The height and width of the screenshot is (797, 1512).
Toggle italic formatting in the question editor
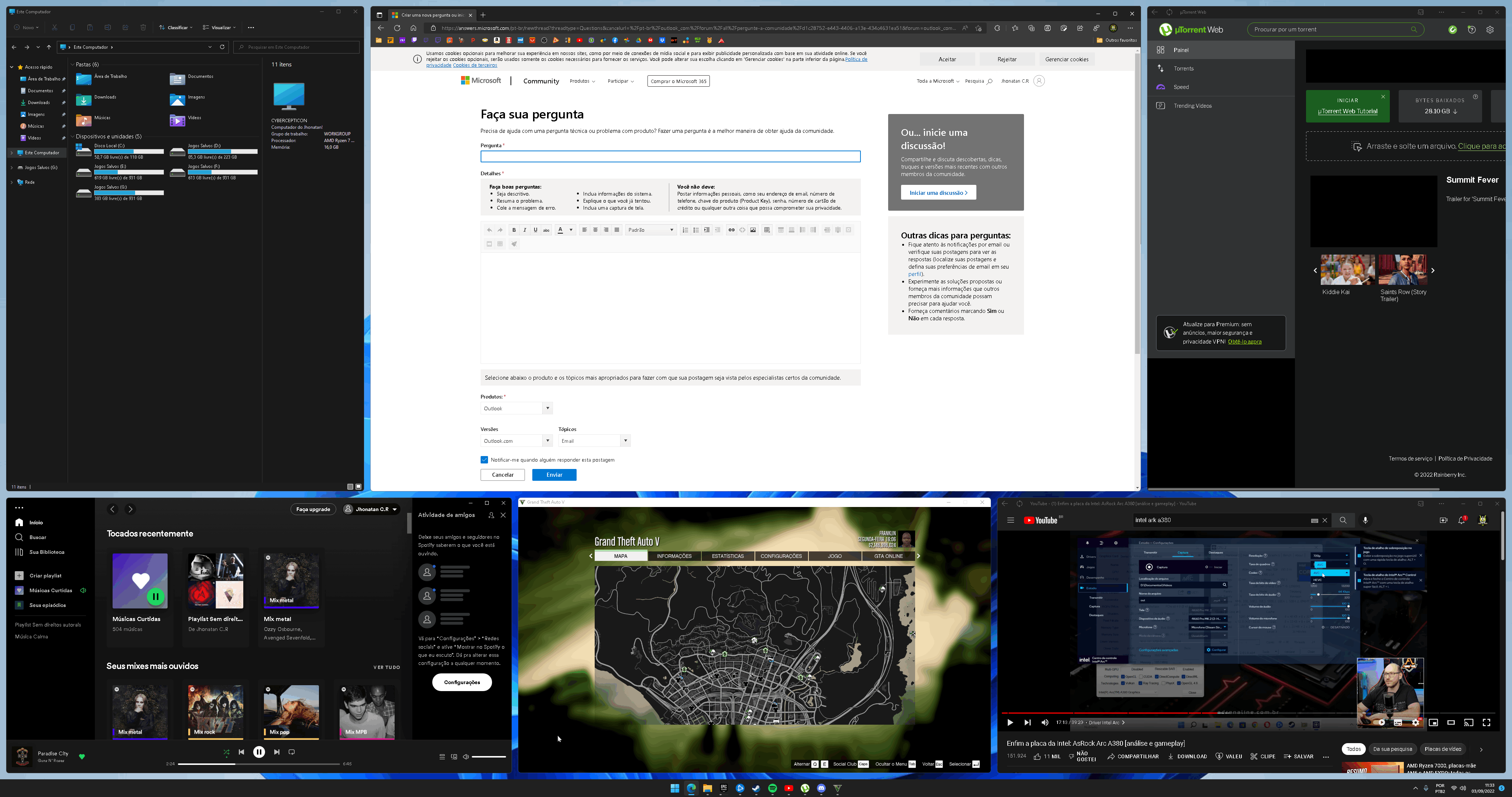click(x=525, y=230)
